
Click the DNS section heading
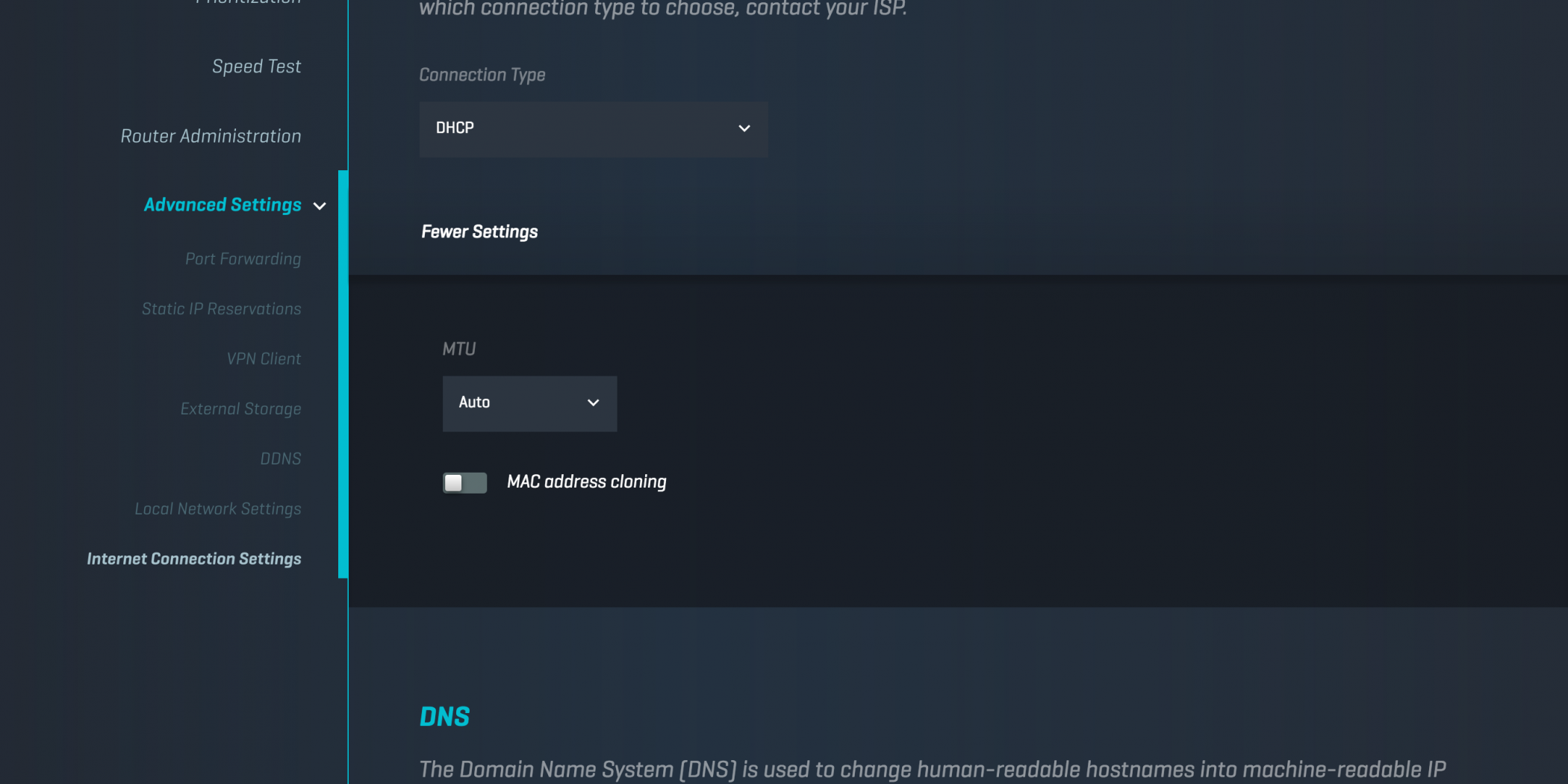(444, 717)
